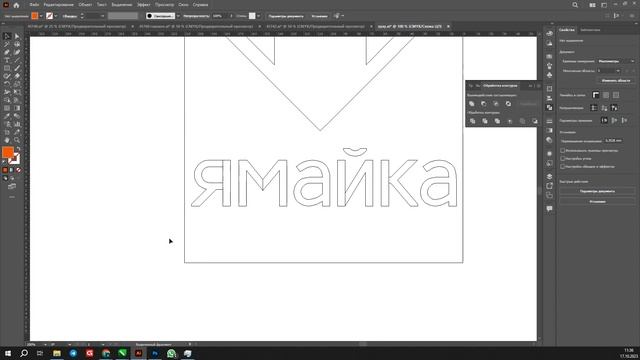Select the Selection tool black arrow
This screenshot has height=360, width=640.
[x=7, y=36]
